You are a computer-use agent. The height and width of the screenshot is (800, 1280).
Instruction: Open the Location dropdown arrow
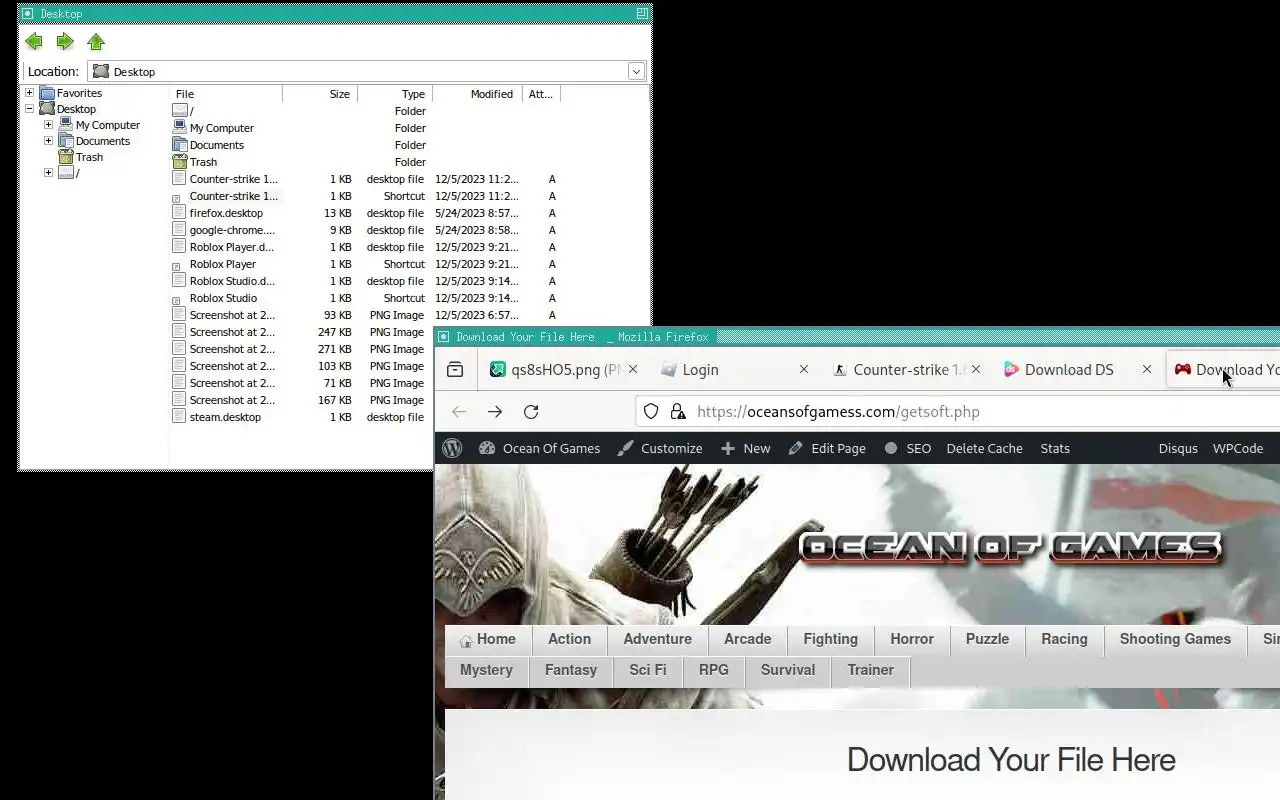coord(636,71)
